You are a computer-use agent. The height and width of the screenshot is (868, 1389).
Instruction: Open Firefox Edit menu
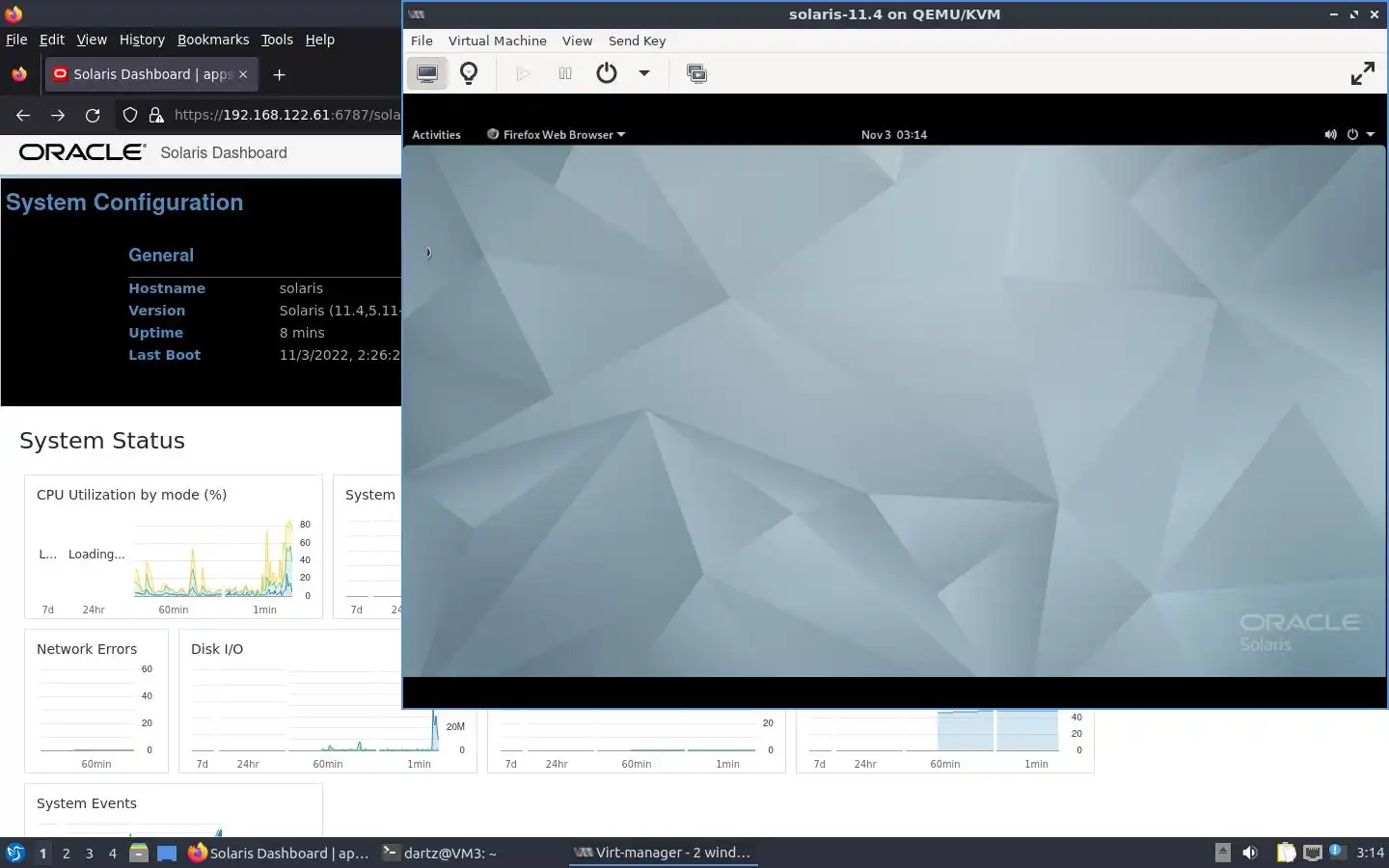[x=52, y=40]
